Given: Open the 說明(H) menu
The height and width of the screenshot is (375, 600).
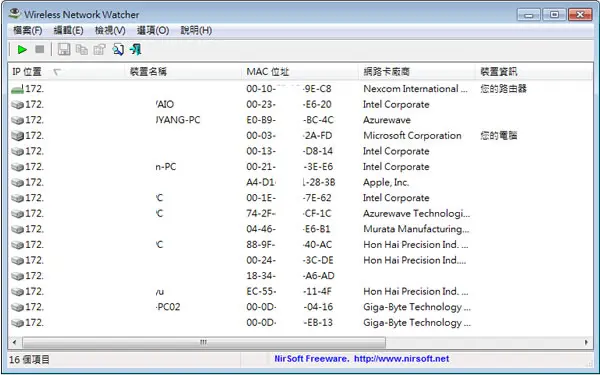Looking at the screenshot, I should (x=196, y=31).
